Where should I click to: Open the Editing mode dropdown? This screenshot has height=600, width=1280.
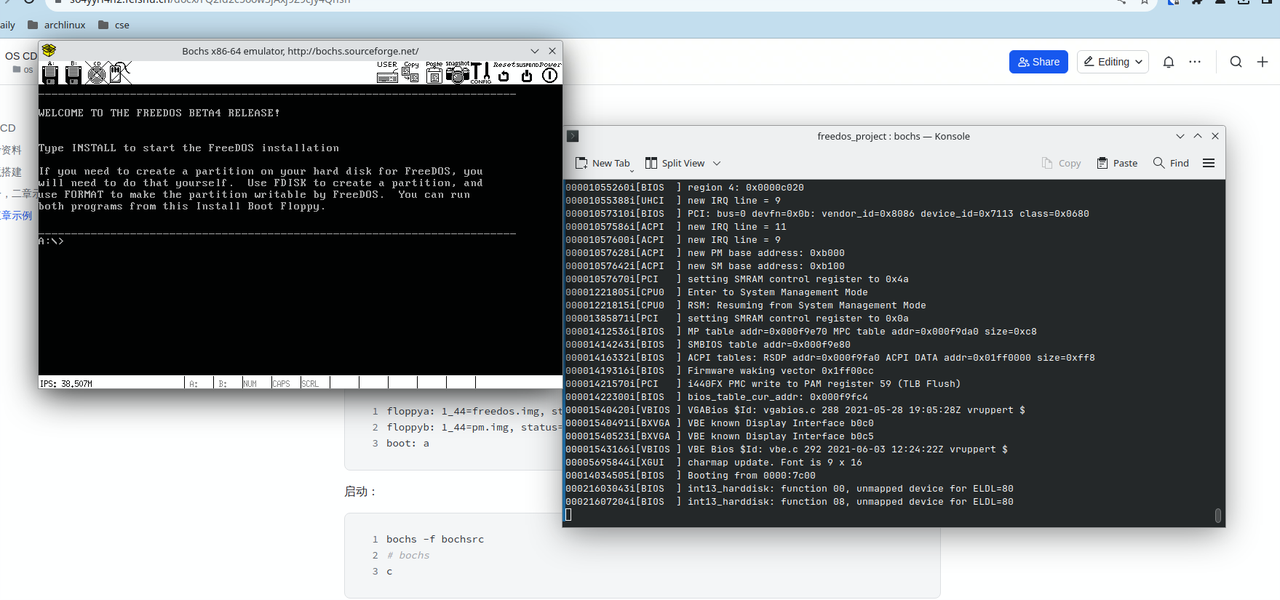click(1113, 62)
